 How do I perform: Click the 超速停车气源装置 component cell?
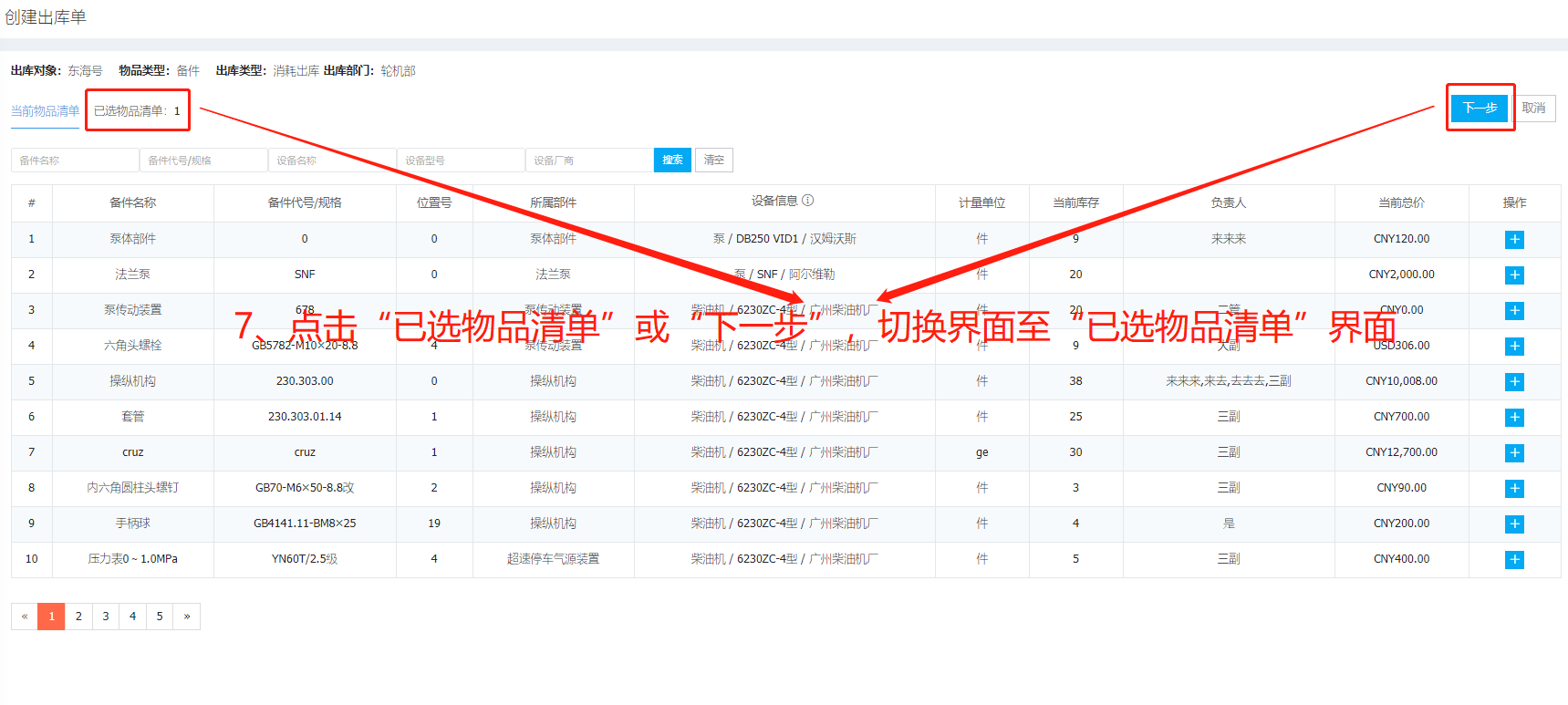553,559
